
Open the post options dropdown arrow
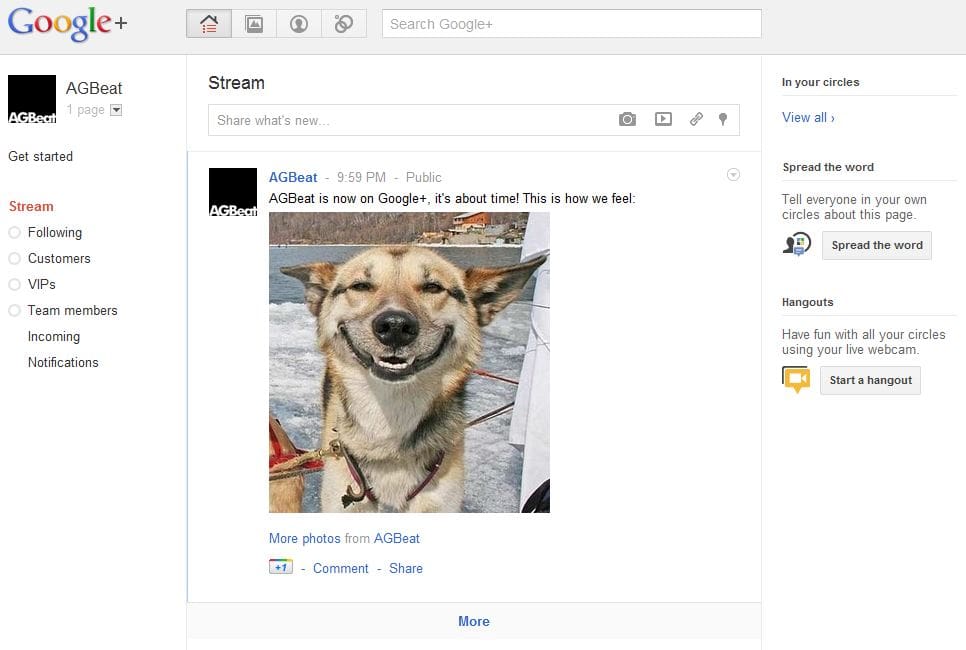click(733, 176)
